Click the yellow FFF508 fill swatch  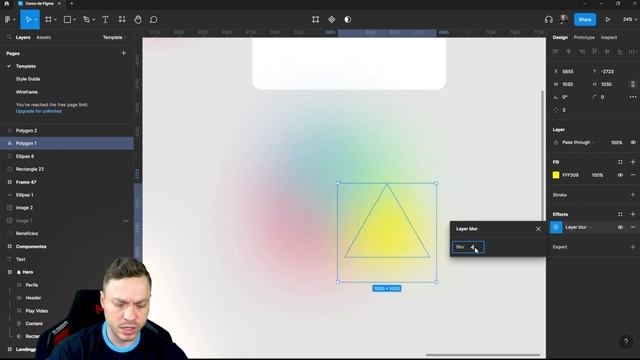[x=556, y=175]
